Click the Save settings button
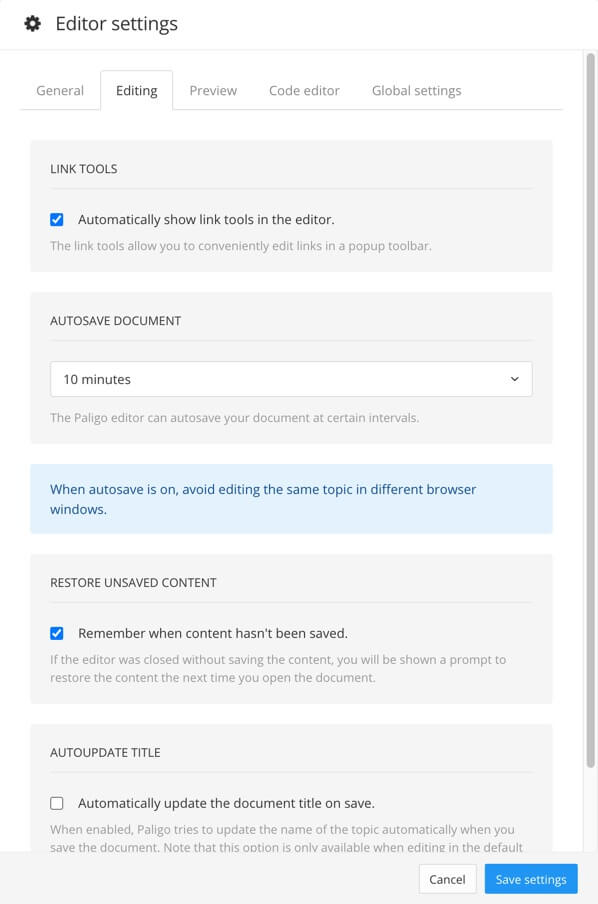This screenshot has height=904, width=598. [531, 879]
